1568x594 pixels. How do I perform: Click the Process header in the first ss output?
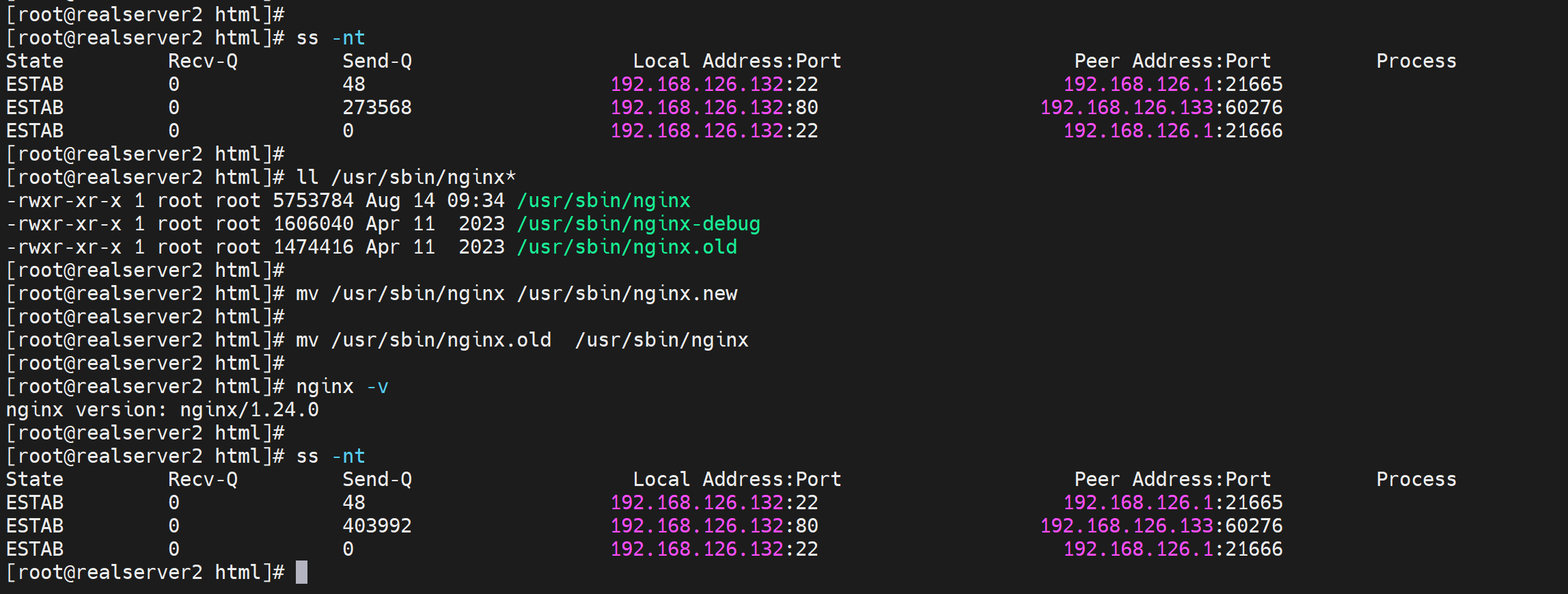[1416, 61]
